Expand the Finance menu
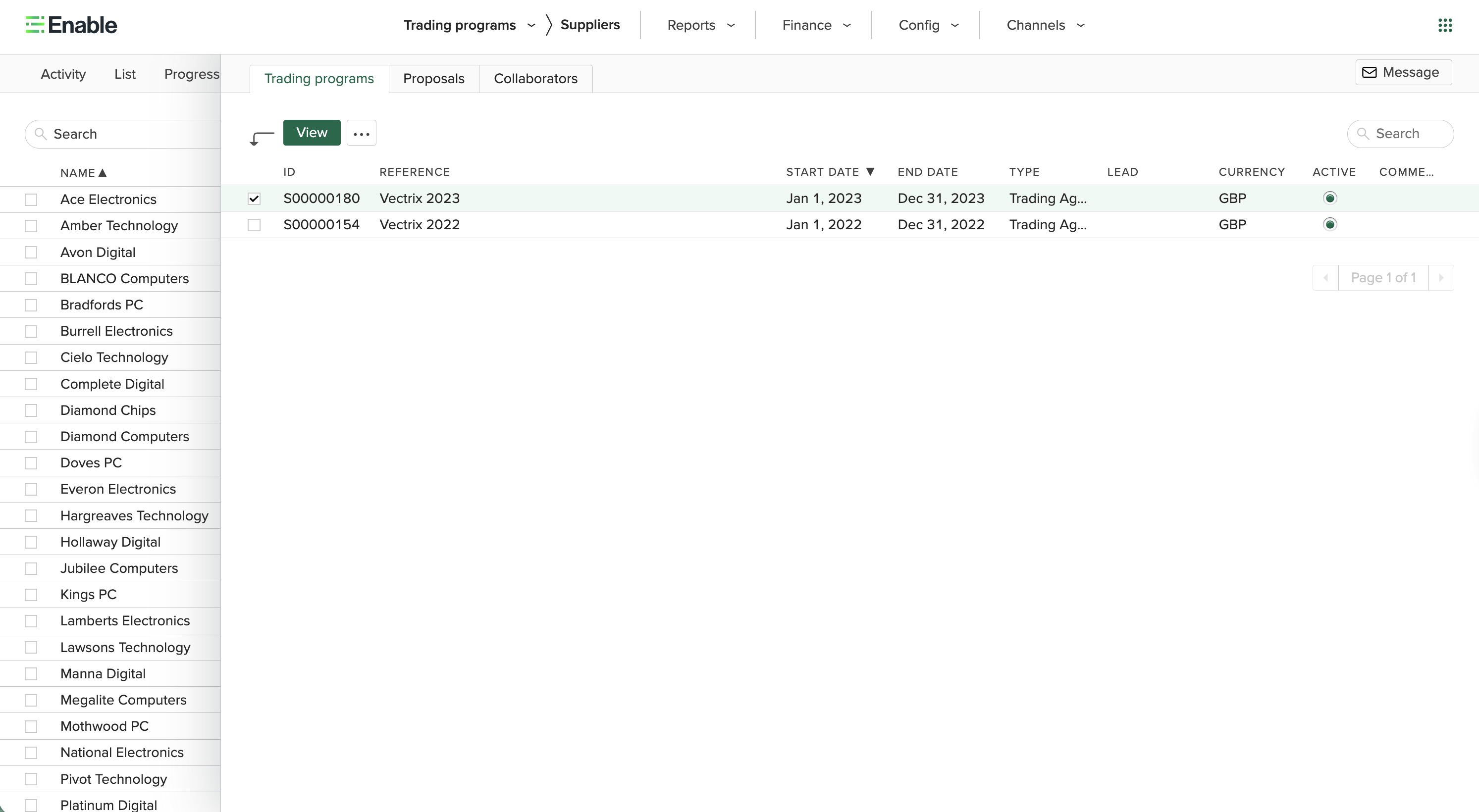 coord(816,25)
